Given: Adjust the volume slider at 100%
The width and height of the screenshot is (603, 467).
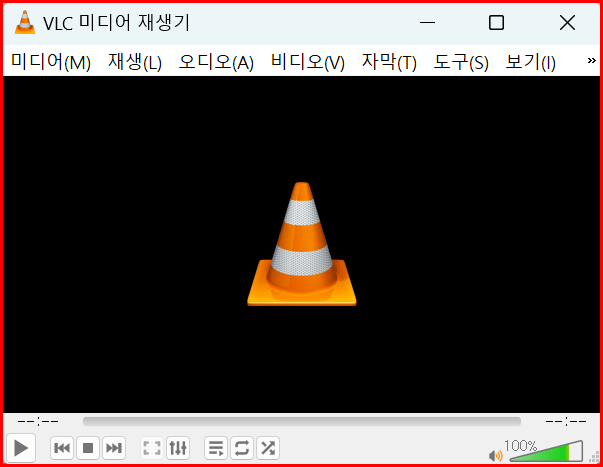Looking at the screenshot, I should pos(546,451).
